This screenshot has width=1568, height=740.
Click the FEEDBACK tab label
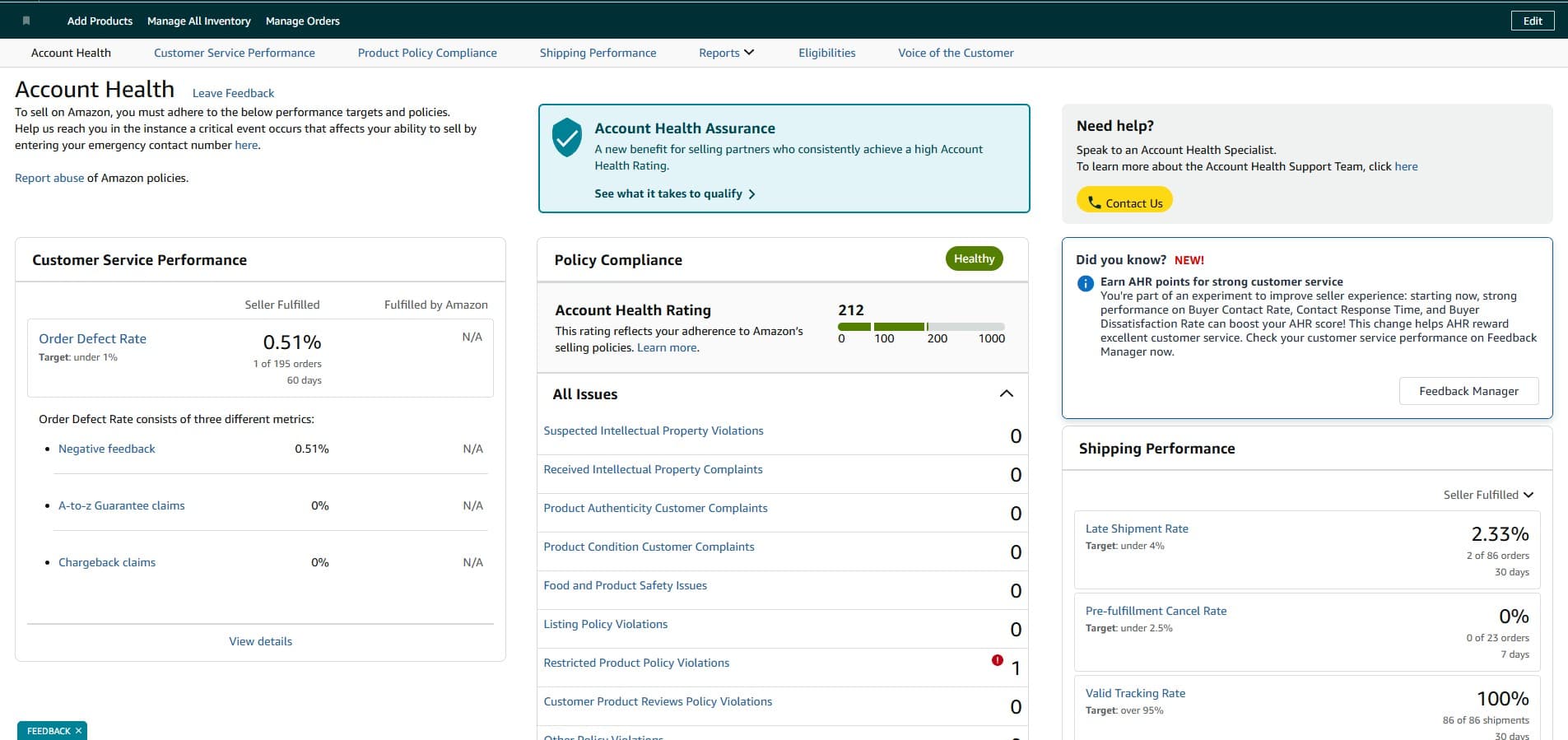pos(49,731)
